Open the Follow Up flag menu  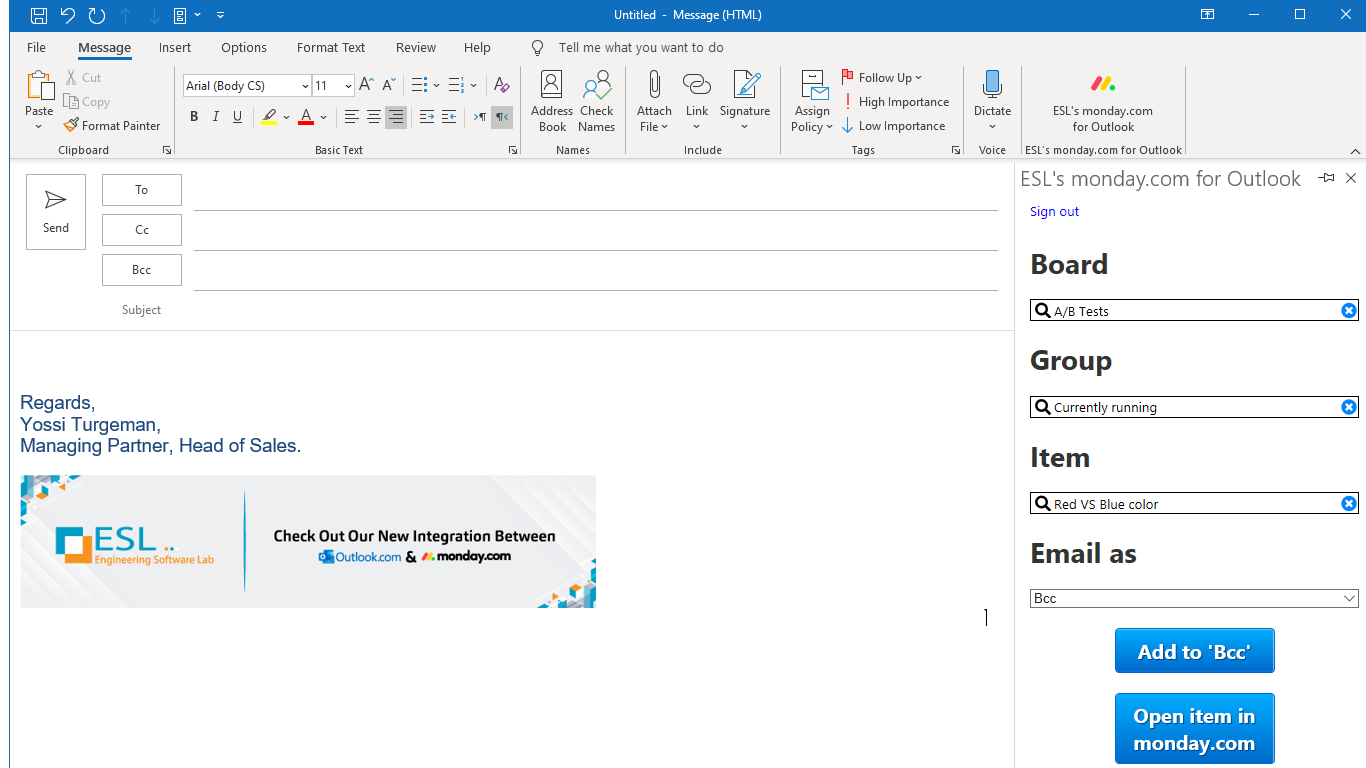tap(882, 77)
